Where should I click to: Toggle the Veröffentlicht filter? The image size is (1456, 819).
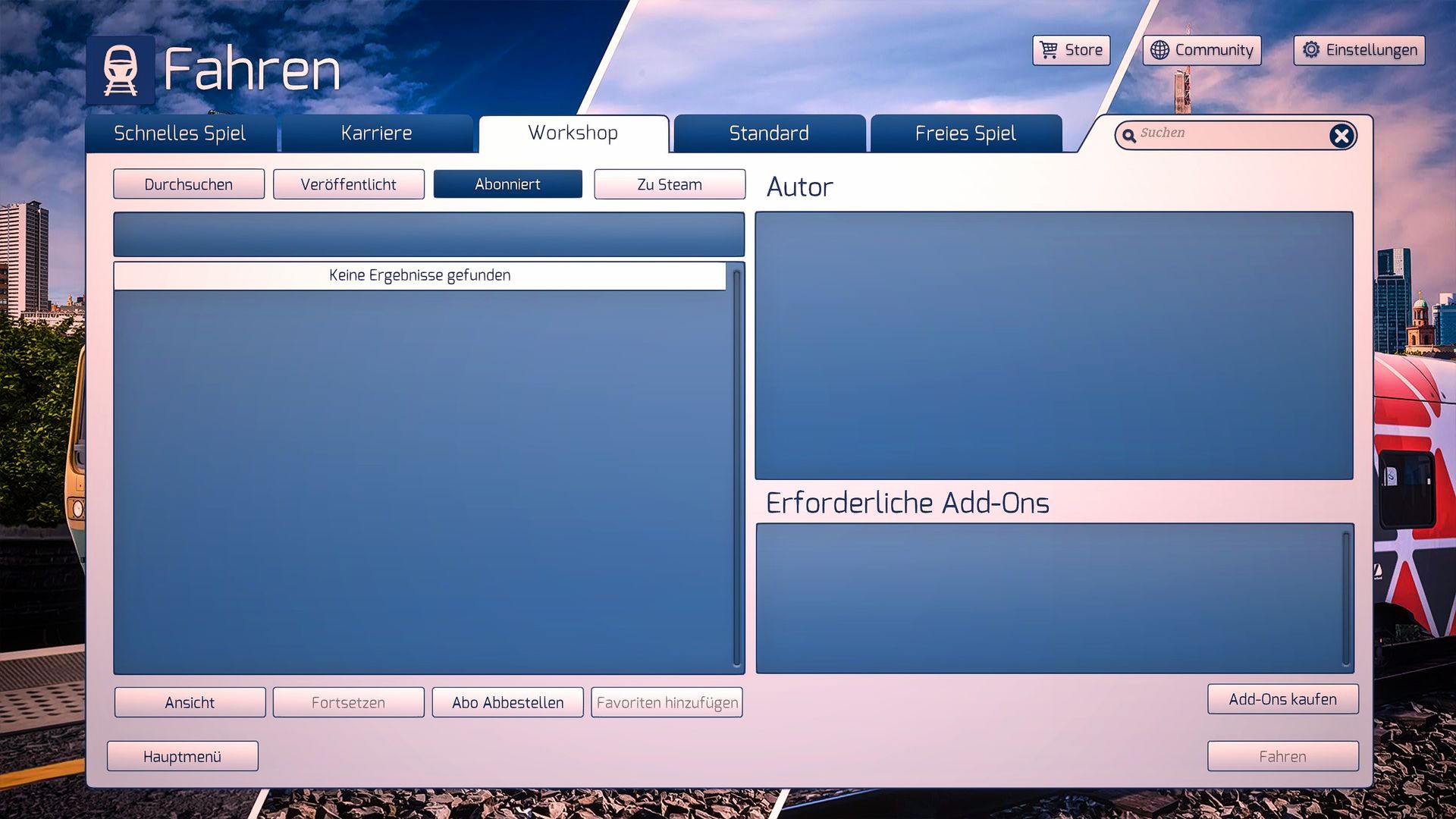click(x=348, y=184)
